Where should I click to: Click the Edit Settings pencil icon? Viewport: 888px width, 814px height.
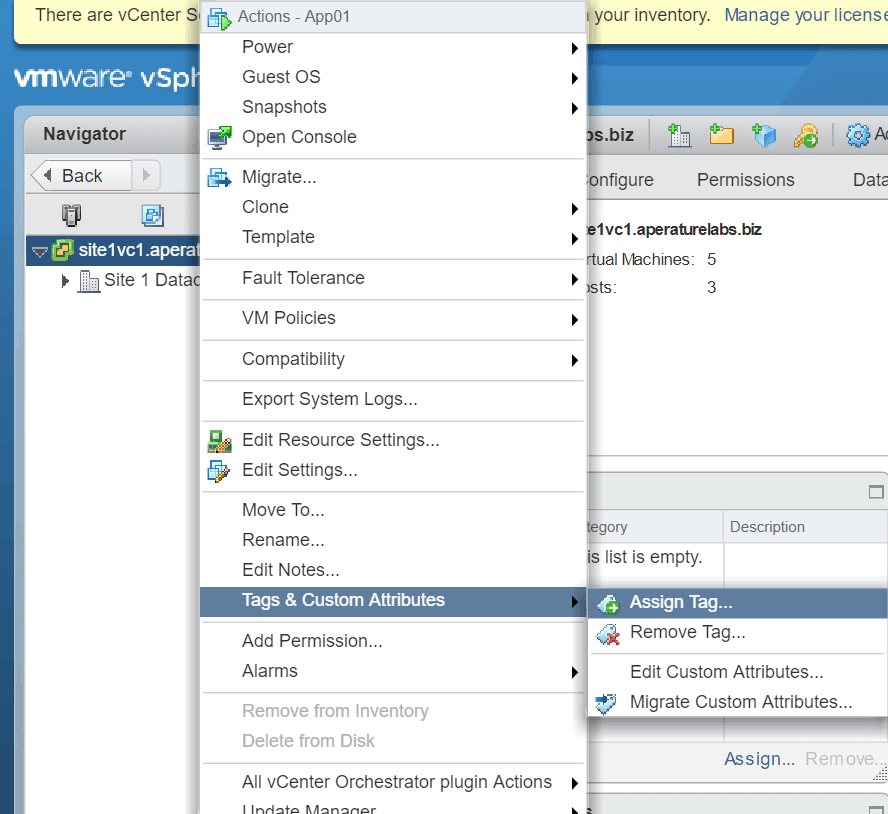click(219, 471)
